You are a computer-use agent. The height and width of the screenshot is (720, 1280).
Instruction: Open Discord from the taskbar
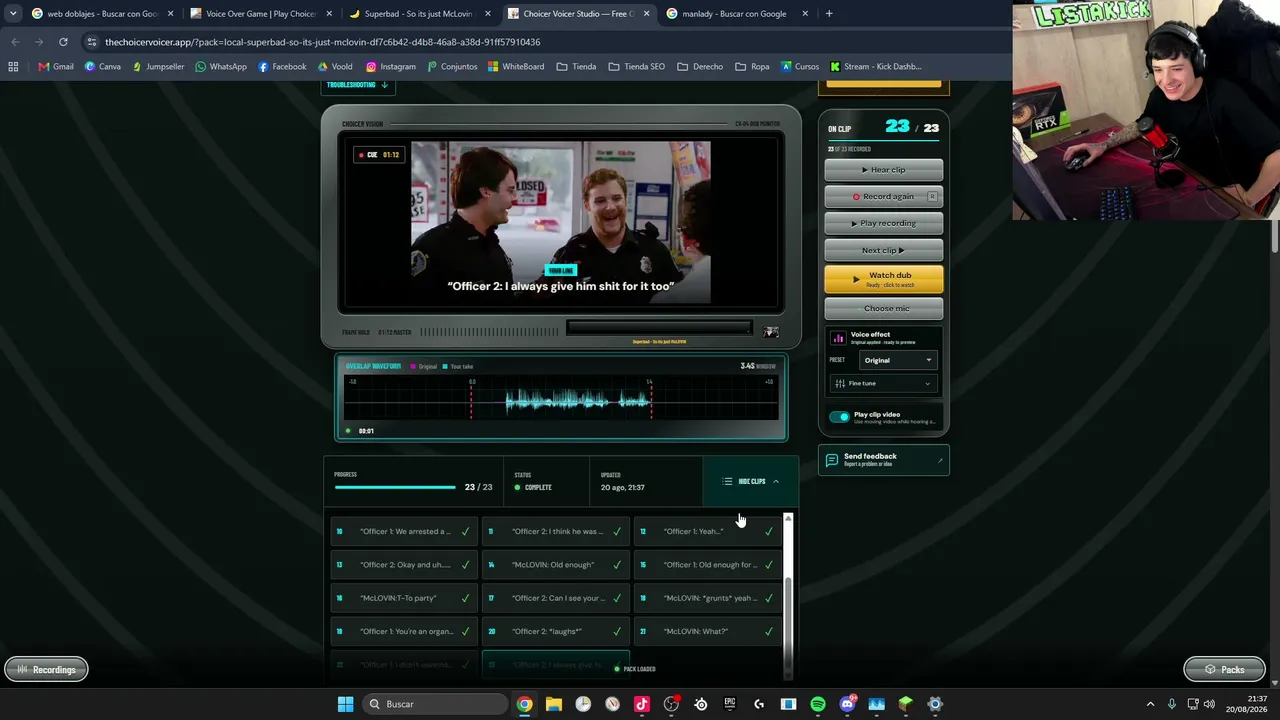[847, 704]
